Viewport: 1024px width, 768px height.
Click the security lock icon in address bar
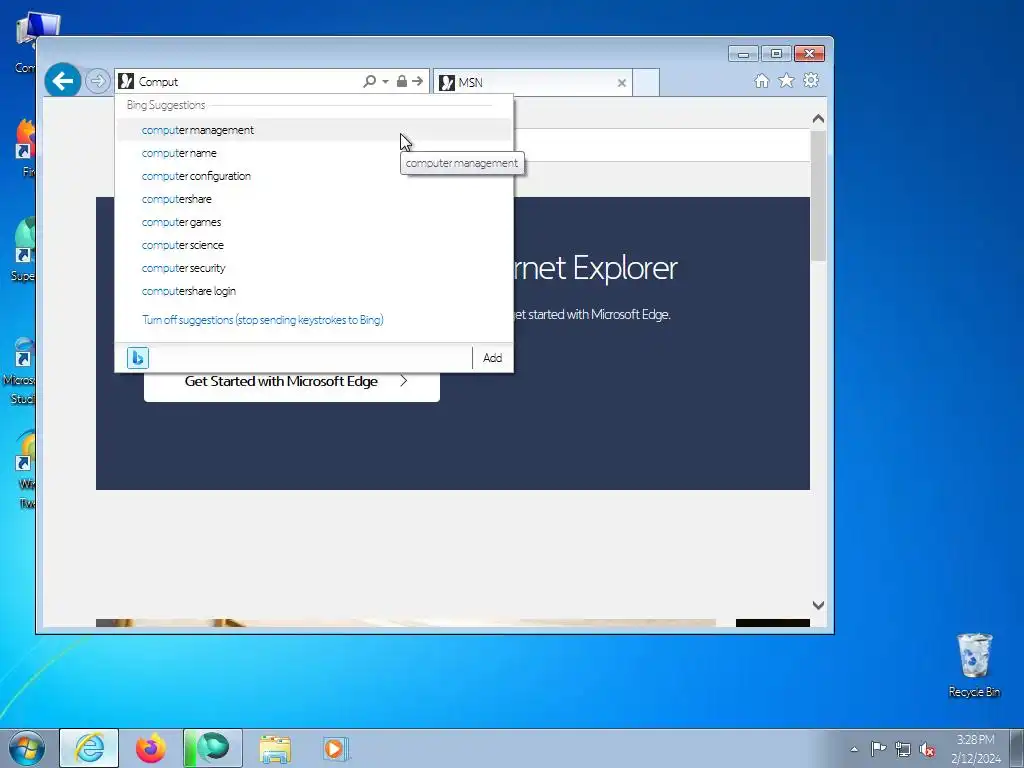coord(402,81)
